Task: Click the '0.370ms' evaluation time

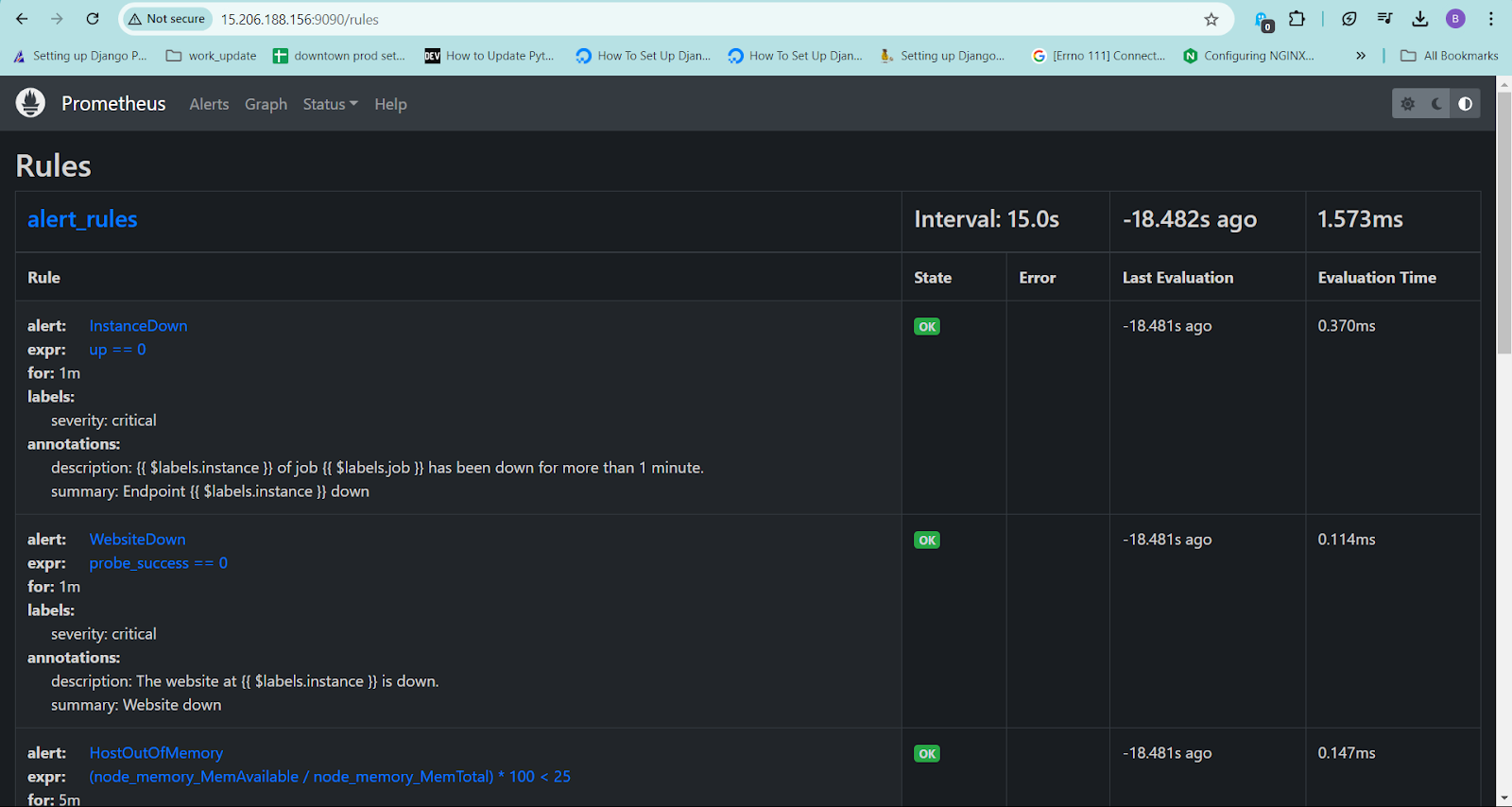Action: (x=1347, y=326)
